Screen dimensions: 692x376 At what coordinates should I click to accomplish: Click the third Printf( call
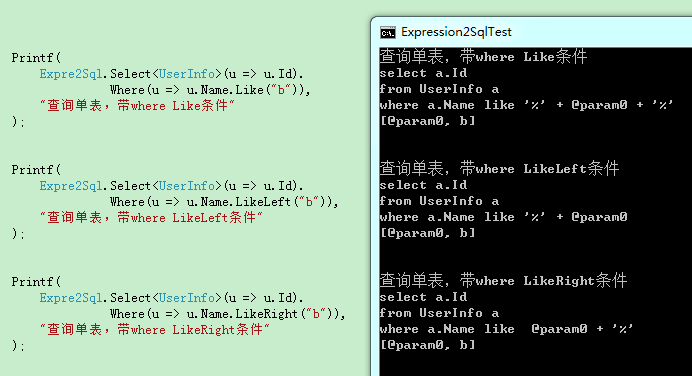click(x=37, y=282)
